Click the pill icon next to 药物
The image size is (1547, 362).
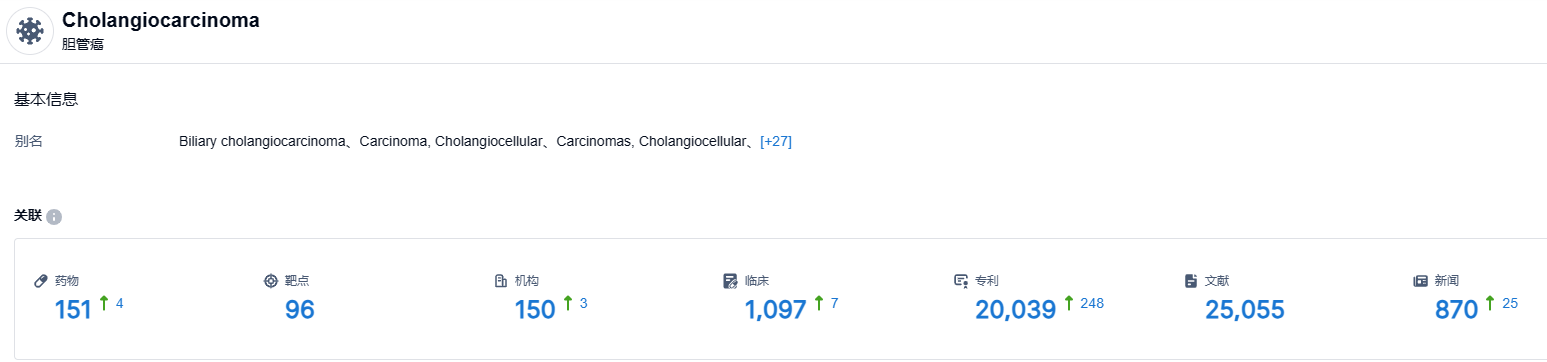[41, 281]
